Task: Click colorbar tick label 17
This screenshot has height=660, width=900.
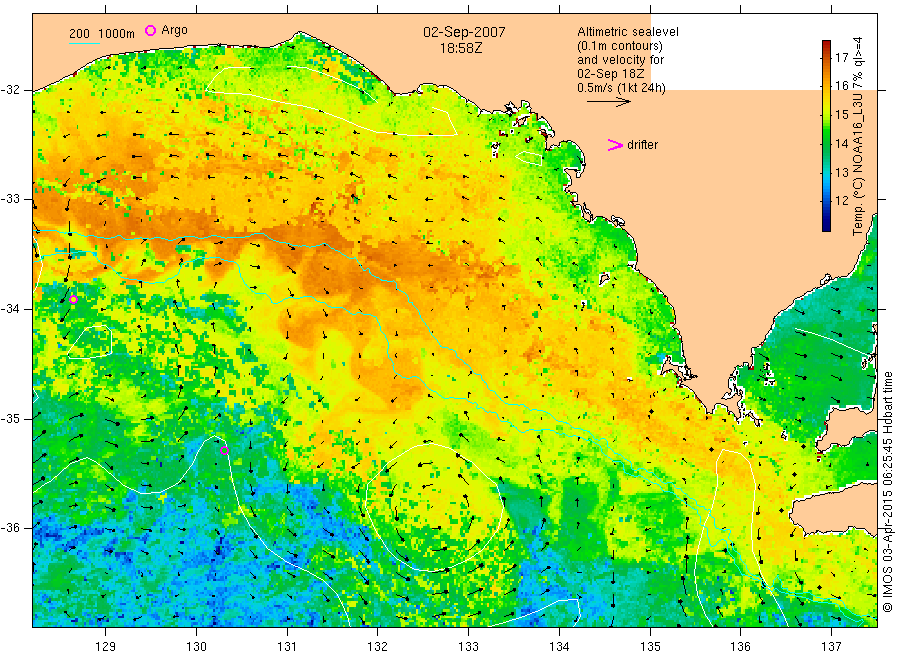Action: click(841, 57)
